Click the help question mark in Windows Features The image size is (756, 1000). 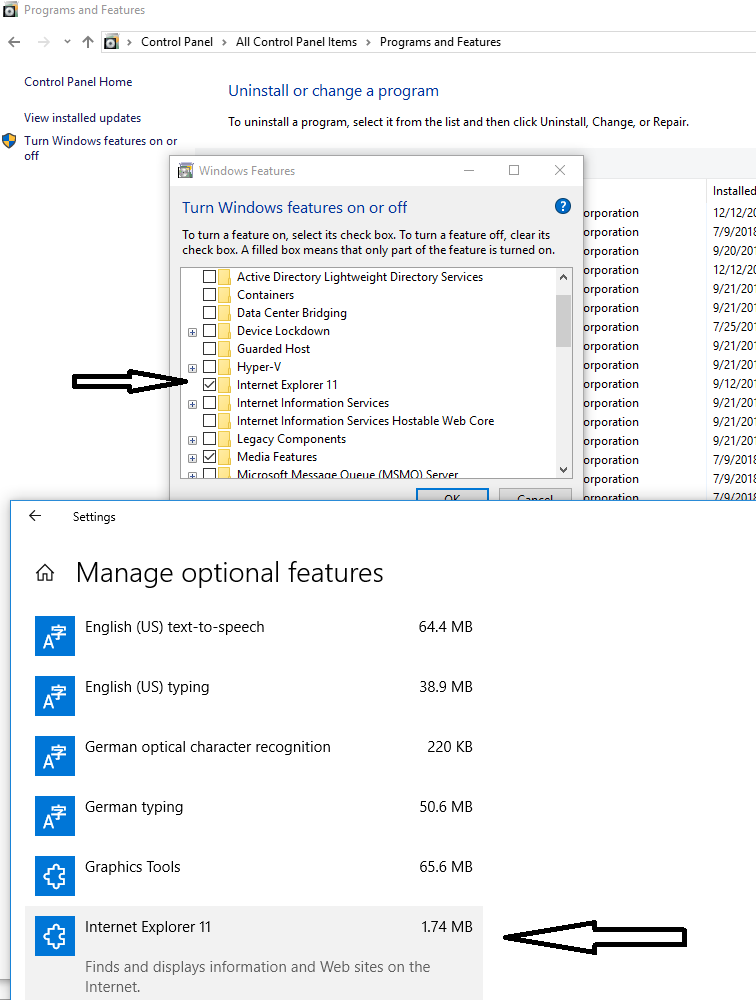[x=563, y=207]
